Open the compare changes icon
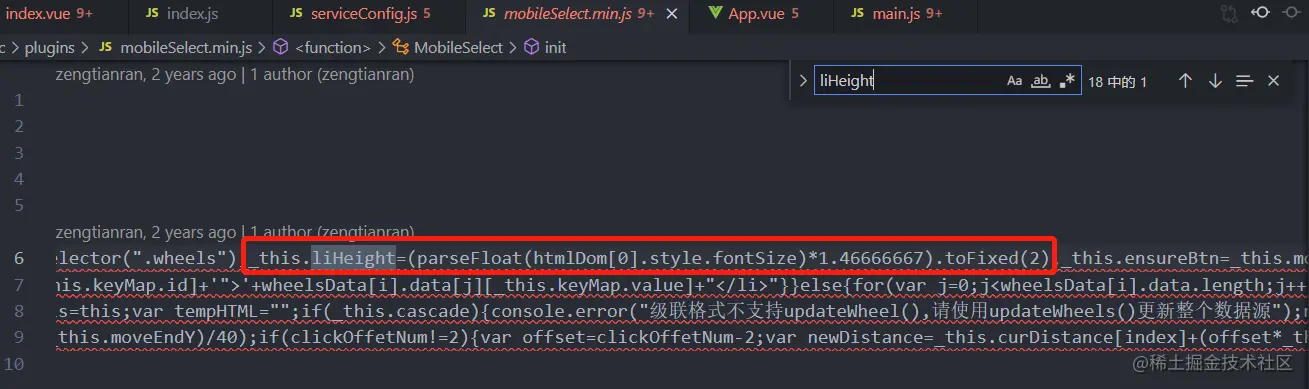 (1229, 14)
